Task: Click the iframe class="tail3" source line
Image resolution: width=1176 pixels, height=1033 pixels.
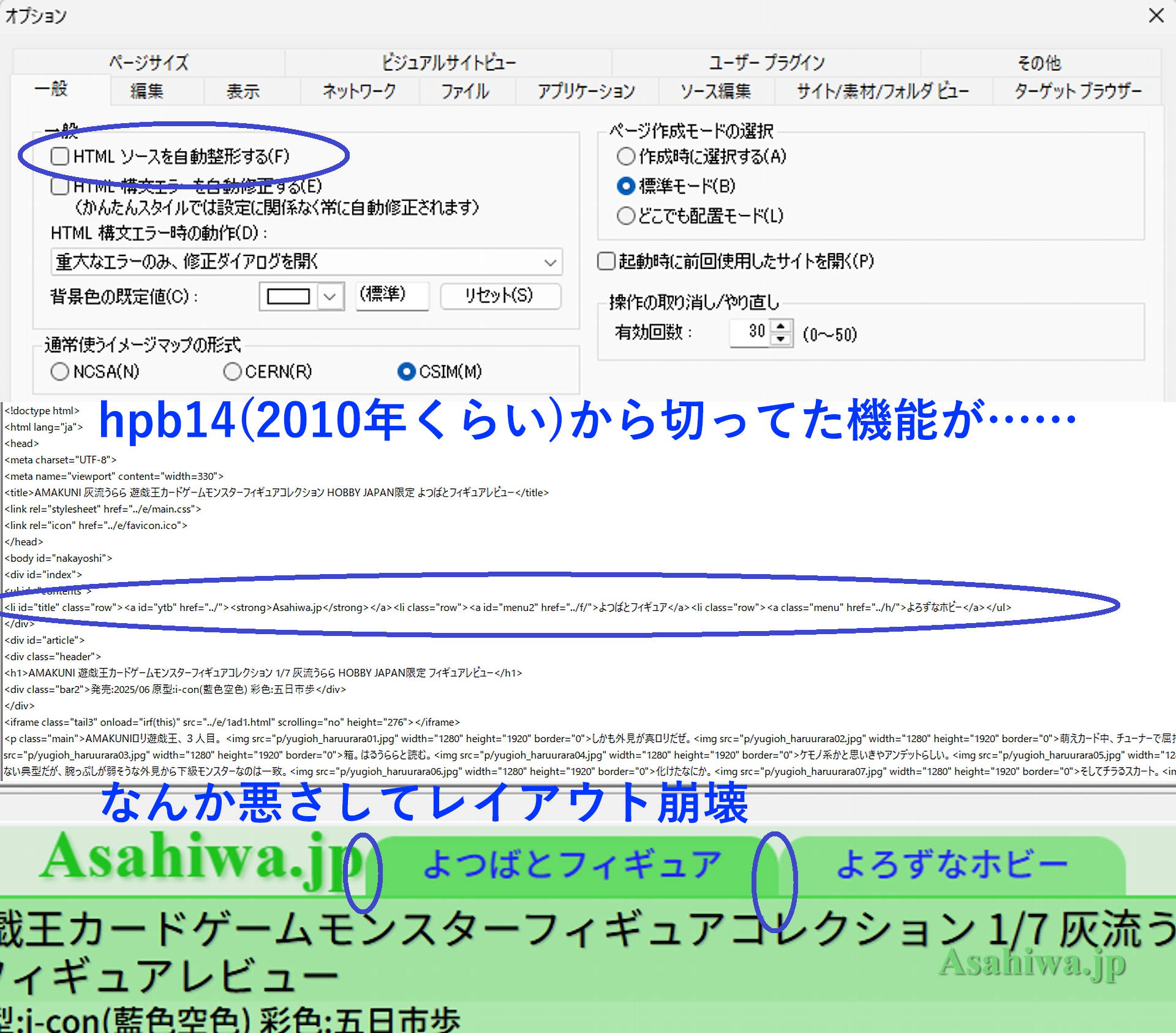Action: click(232, 722)
